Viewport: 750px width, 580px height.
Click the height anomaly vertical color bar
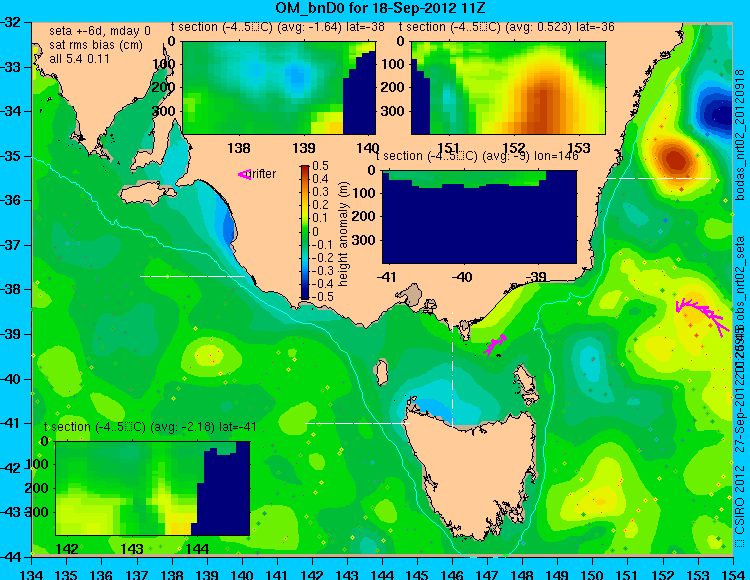[x=305, y=232]
